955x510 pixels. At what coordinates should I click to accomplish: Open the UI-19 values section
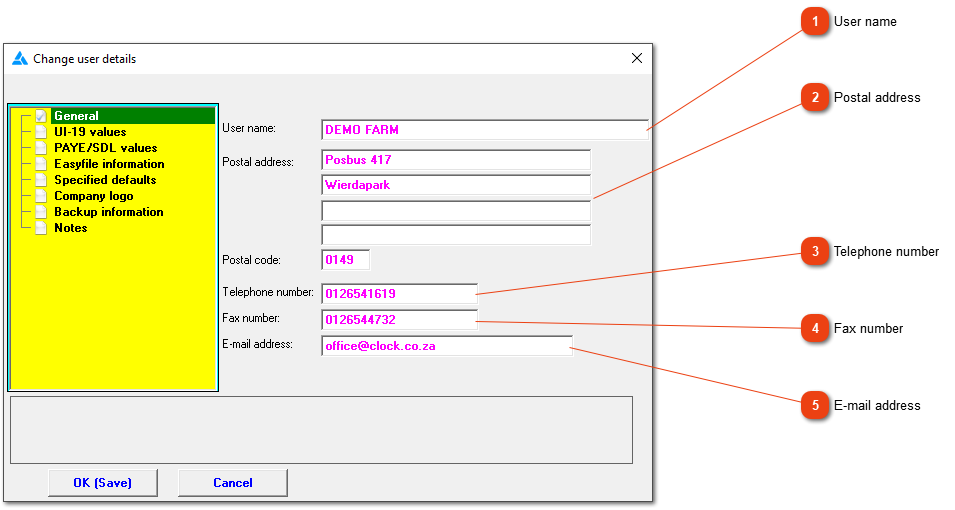tap(90, 132)
